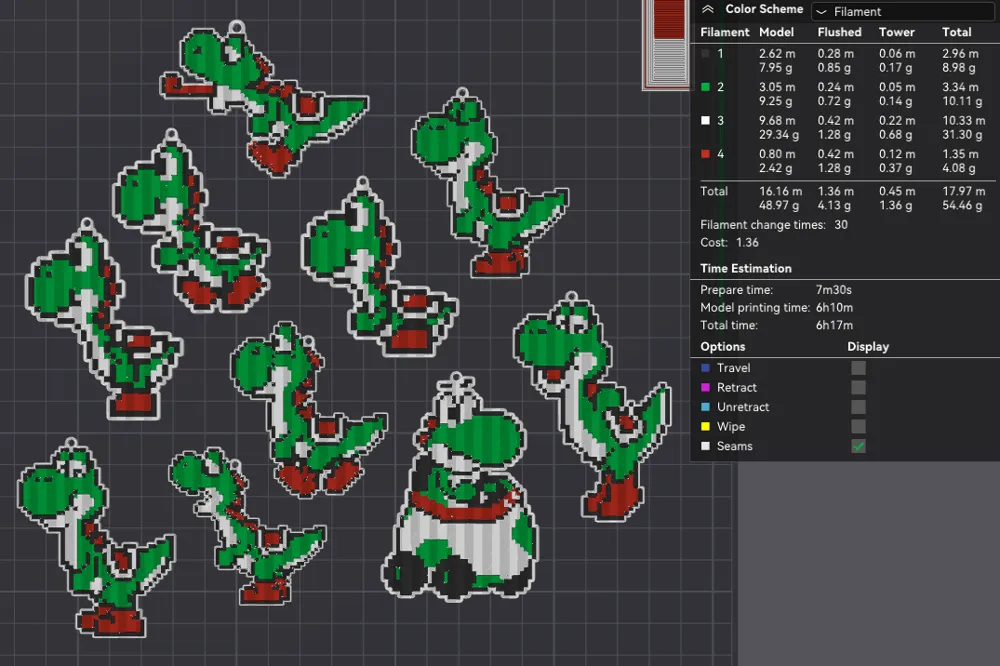The width and height of the screenshot is (1000, 666).
Task: Click the green filament 2 swatch
Action: 705,87
